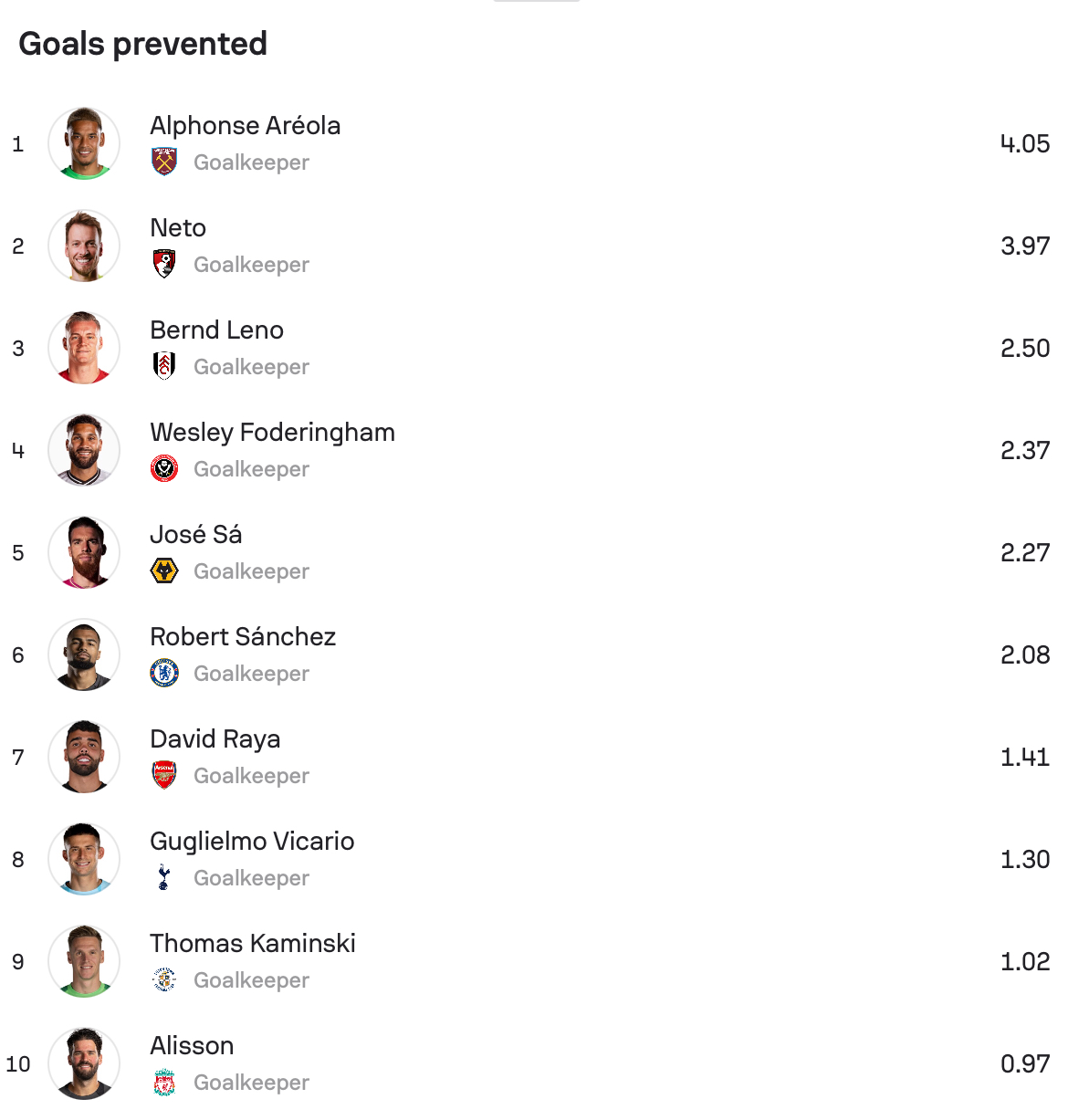Open Wesley Foderingham's player name link
Viewport: 1068px width, 1120px height.
click(x=273, y=433)
